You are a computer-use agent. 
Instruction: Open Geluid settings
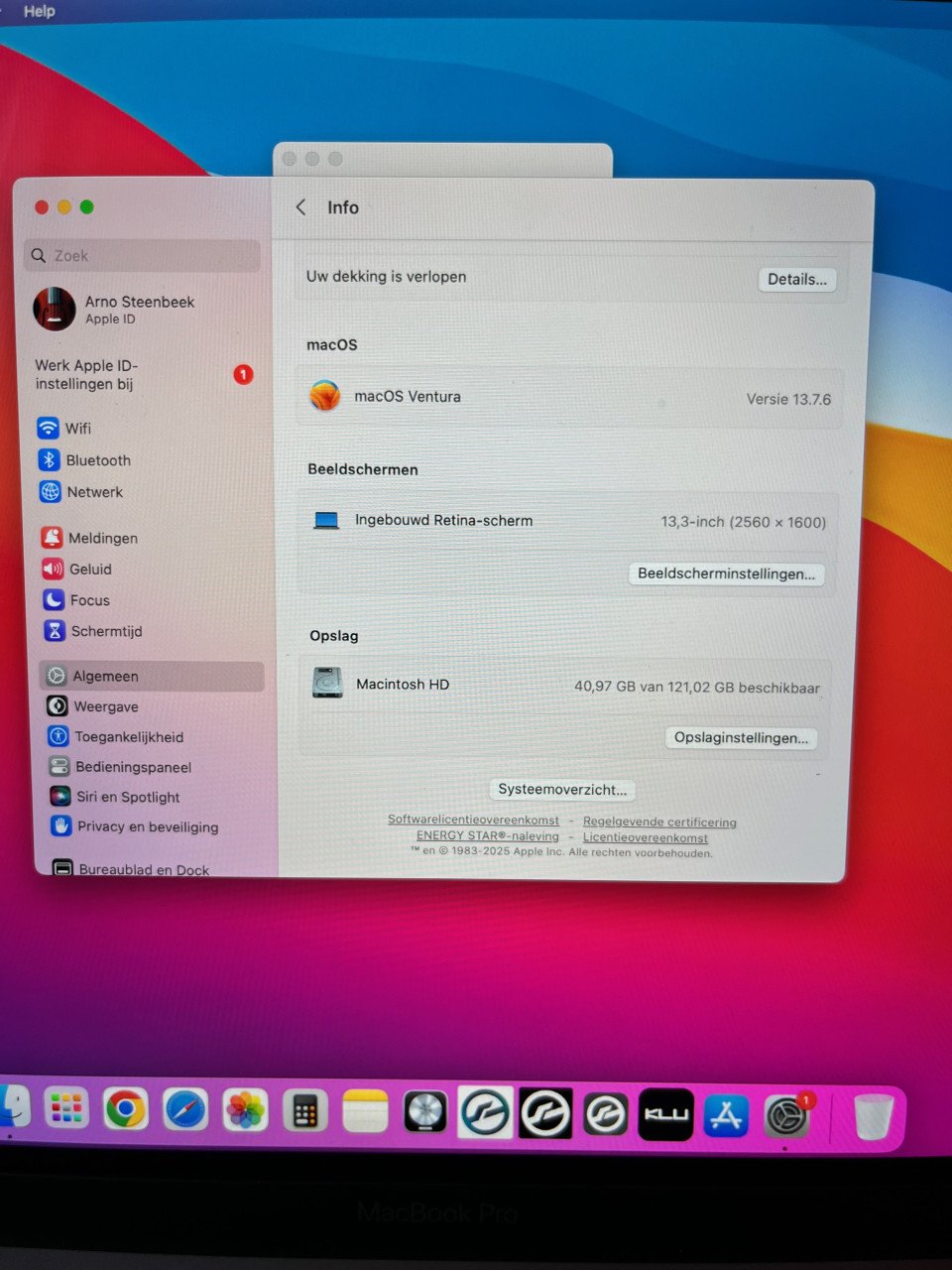(x=77, y=570)
